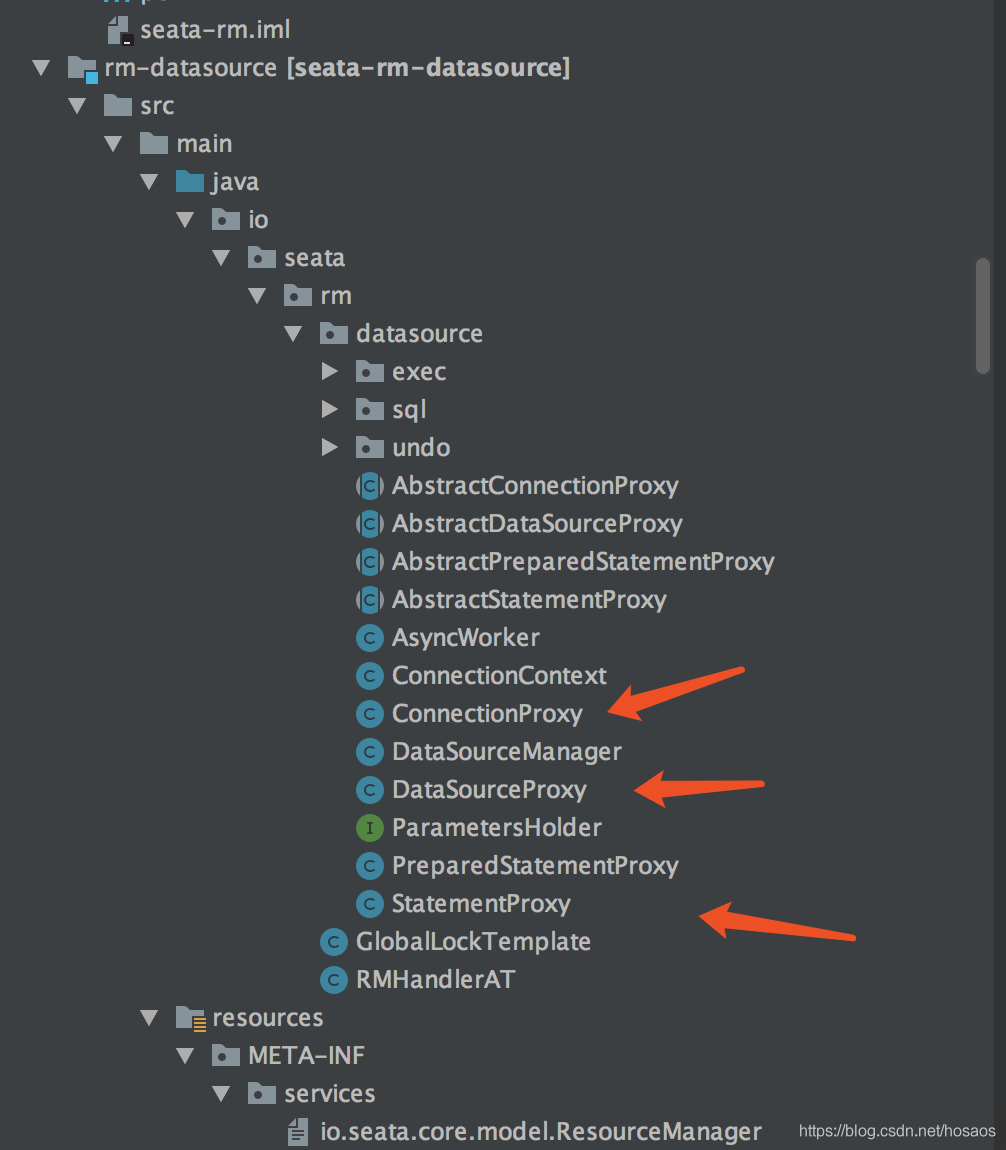Collapse the rm-datasource module node
This screenshot has height=1150, width=1006.
tap(41, 68)
